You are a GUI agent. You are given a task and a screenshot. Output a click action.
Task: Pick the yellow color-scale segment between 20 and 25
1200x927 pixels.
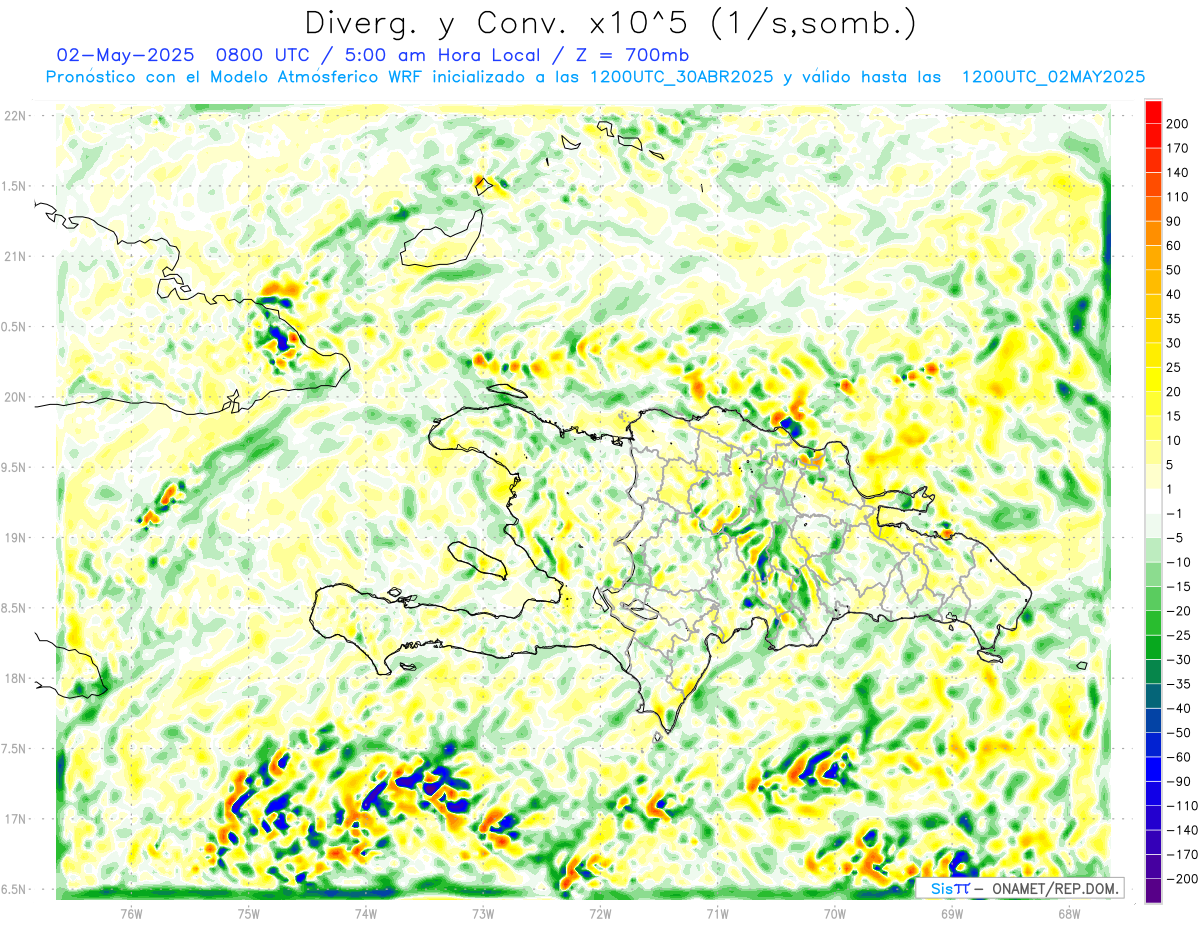(x=1153, y=380)
